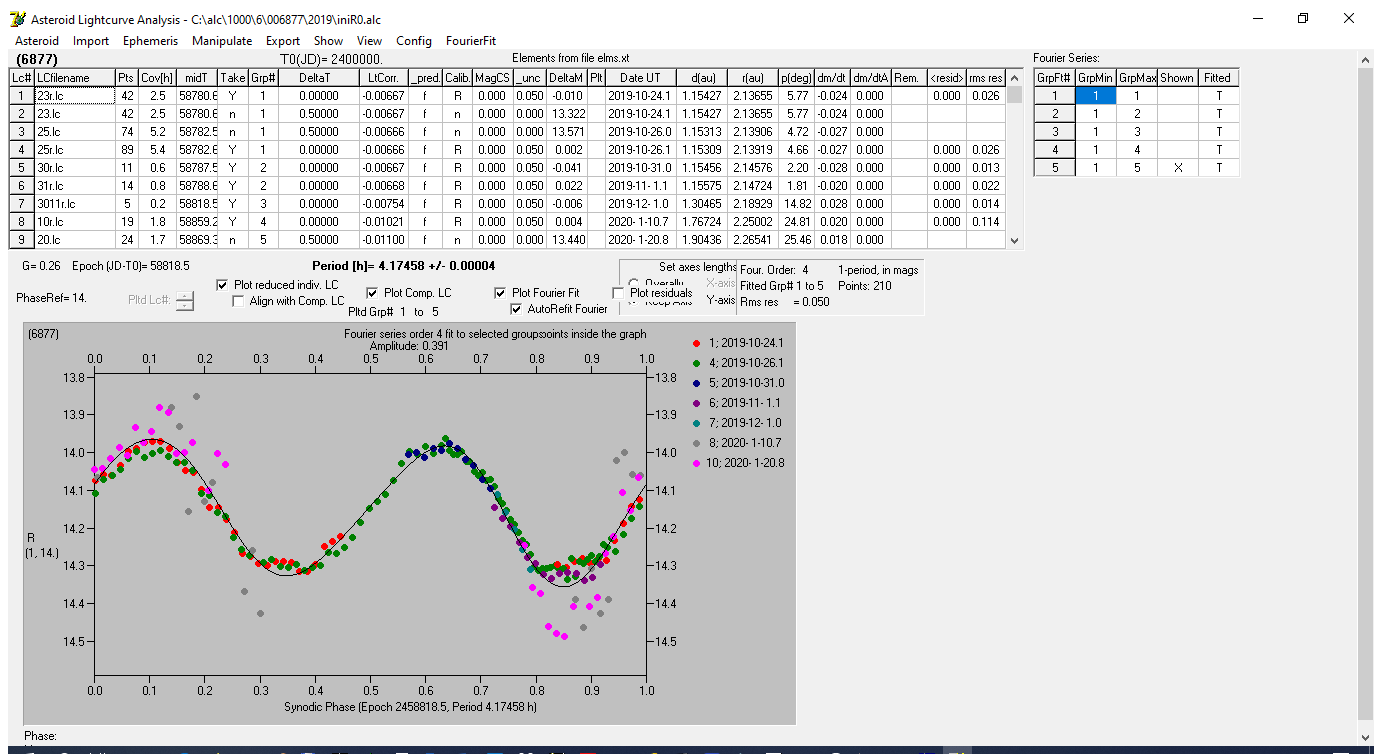Select LC filename cell 20.lc
This screenshot has height=754, width=1382.
pyautogui.click(x=74, y=240)
